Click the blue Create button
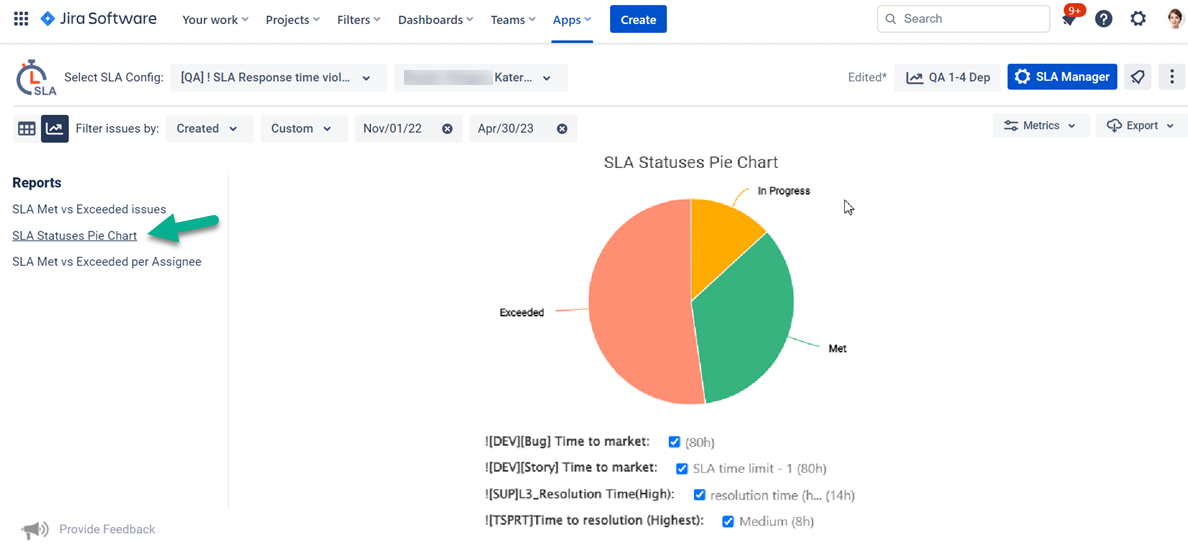 pyautogui.click(x=638, y=20)
